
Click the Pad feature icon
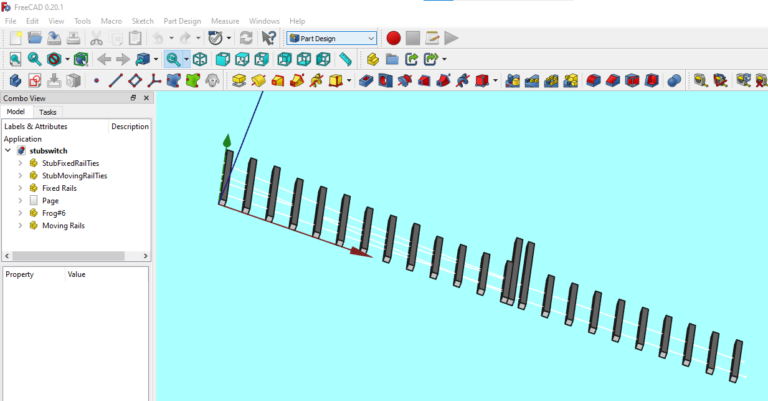coord(239,80)
